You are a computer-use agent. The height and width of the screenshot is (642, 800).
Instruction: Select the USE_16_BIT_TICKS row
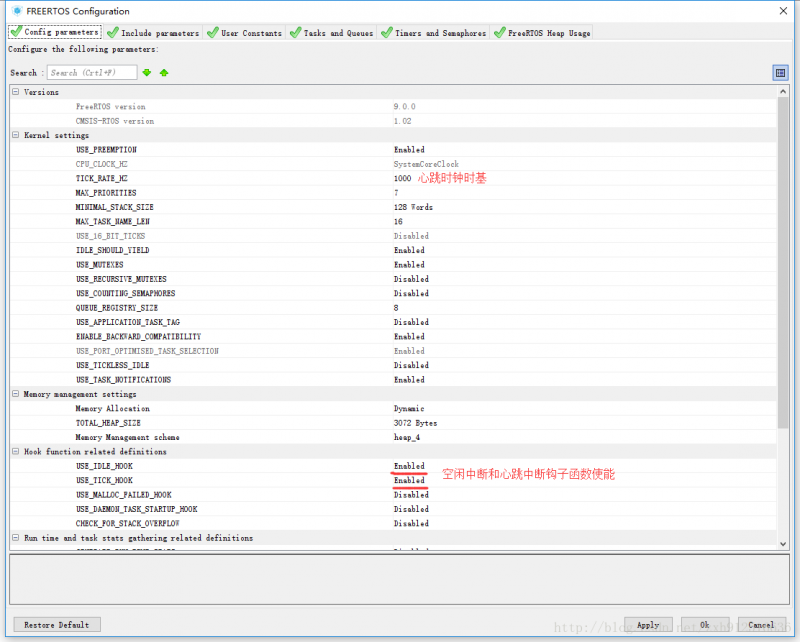pyautogui.click(x=393, y=236)
